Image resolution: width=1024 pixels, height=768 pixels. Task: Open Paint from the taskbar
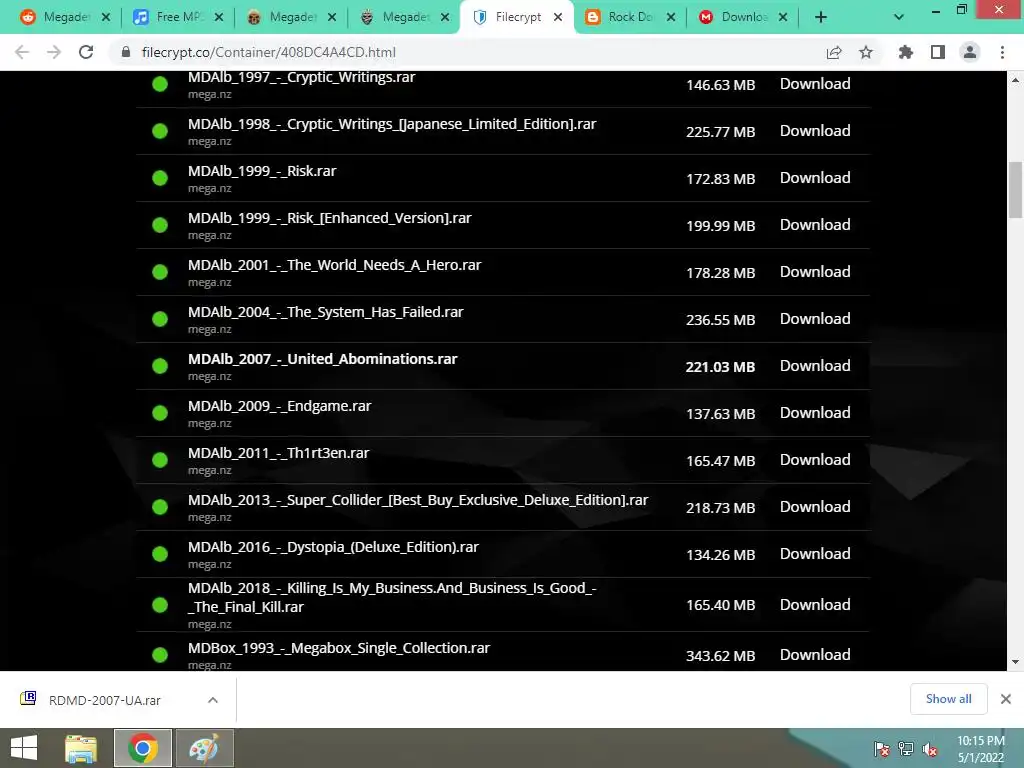pos(204,748)
